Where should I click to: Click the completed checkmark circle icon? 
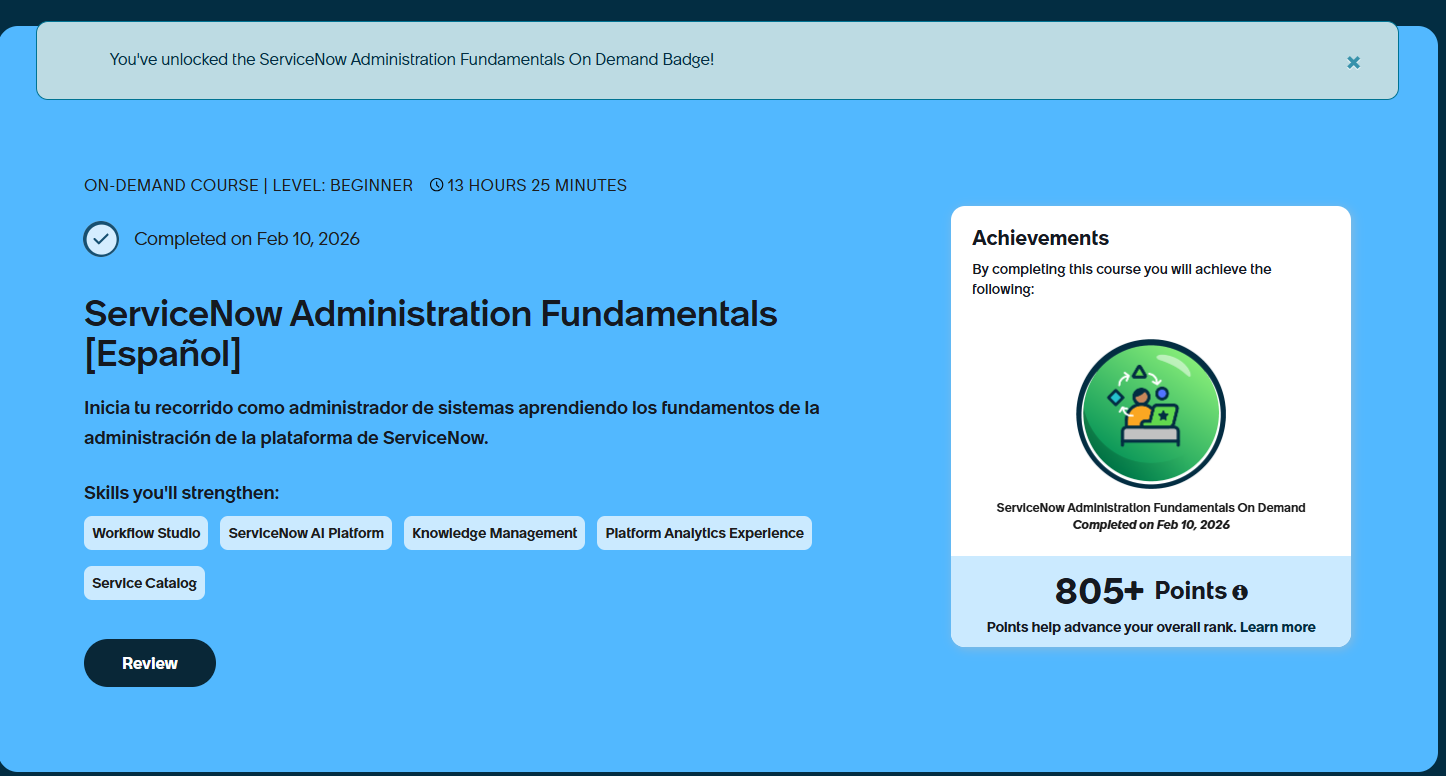click(101, 239)
